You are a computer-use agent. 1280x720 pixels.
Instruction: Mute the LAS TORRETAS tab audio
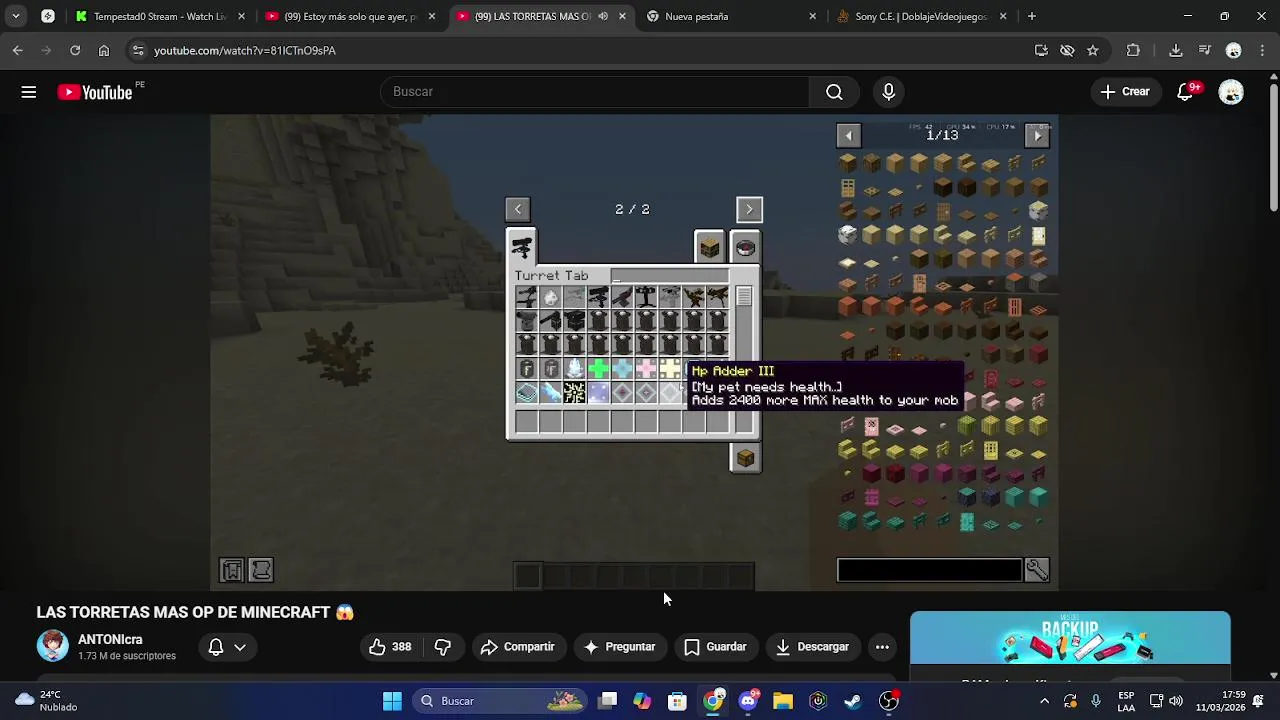(603, 16)
